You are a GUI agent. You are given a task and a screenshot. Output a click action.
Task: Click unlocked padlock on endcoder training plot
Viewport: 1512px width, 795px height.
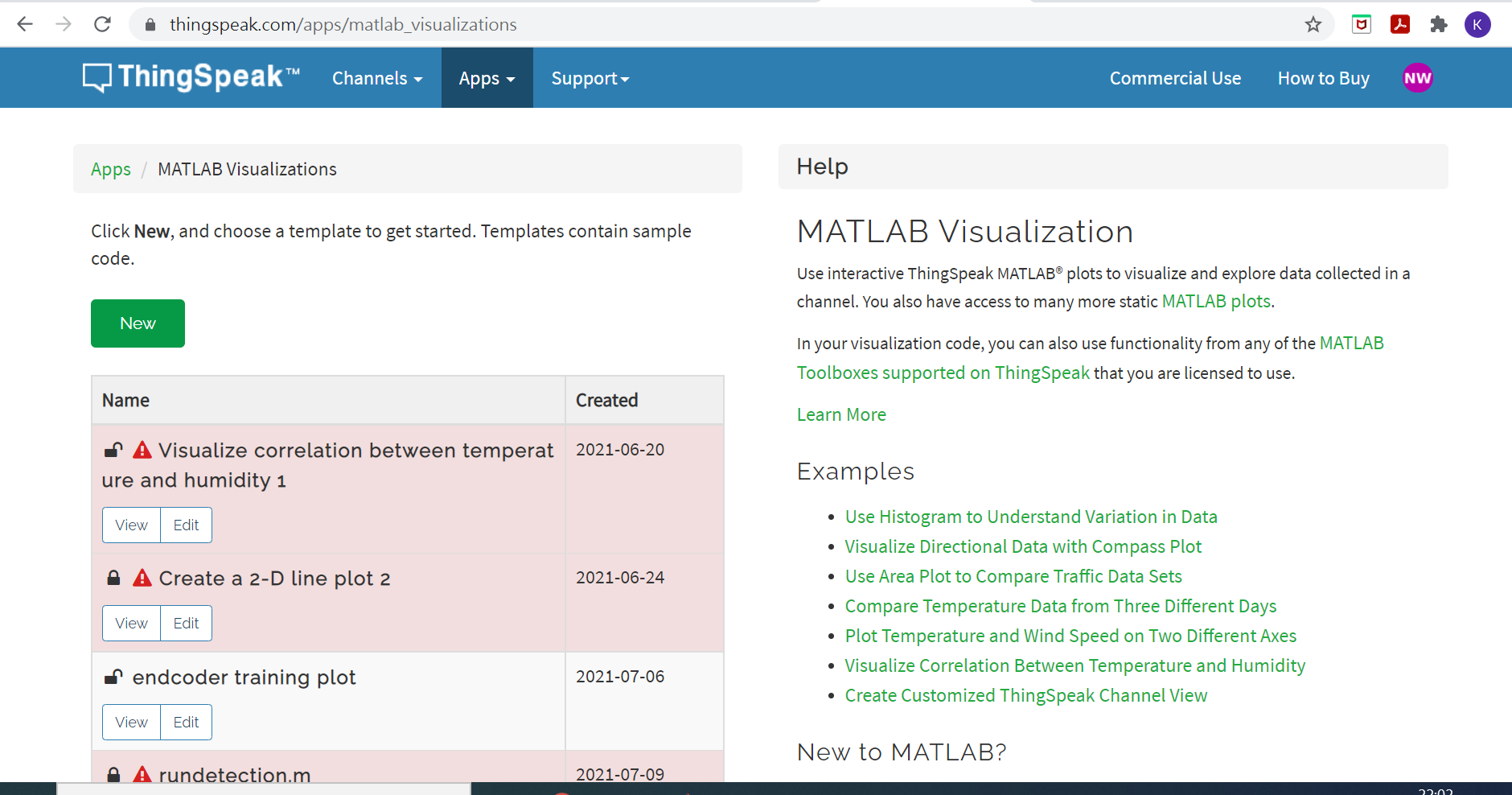coord(113,677)
